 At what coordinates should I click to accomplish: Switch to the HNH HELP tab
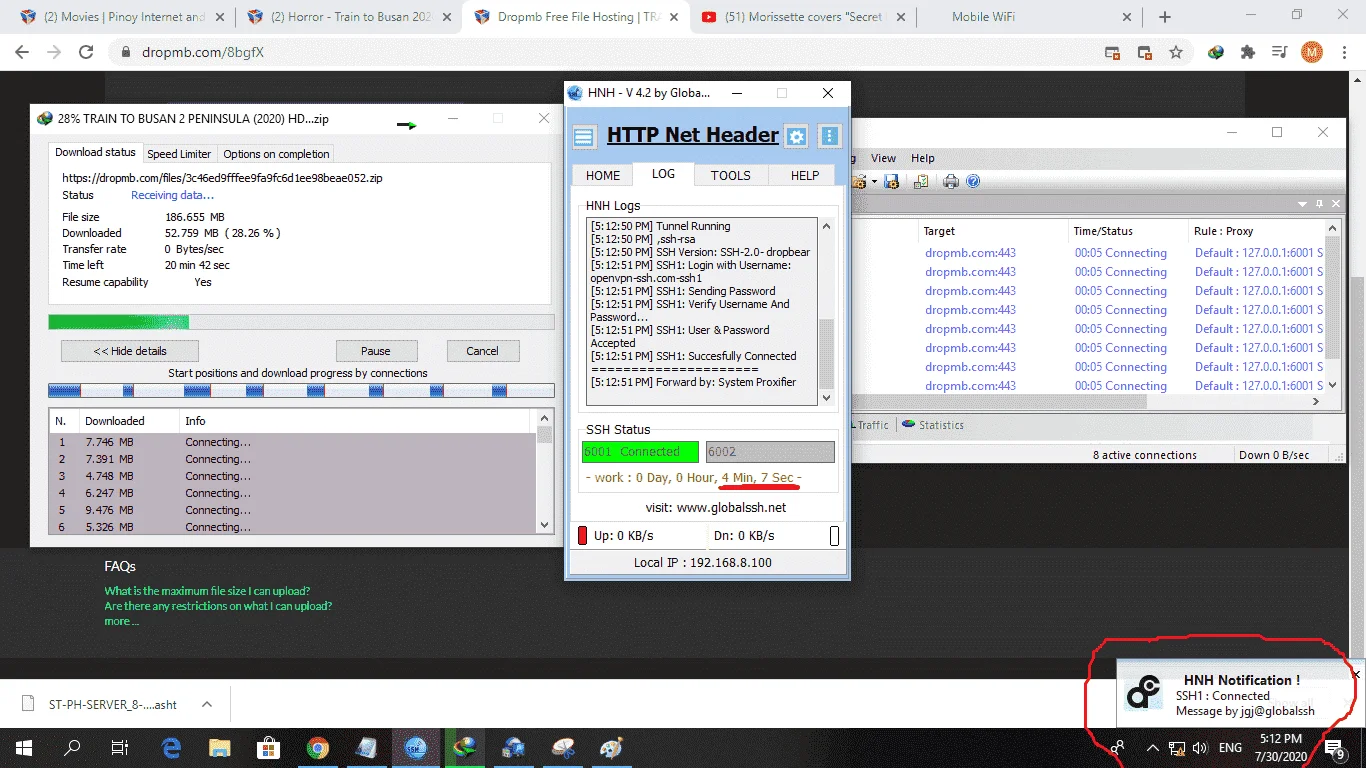805,175
